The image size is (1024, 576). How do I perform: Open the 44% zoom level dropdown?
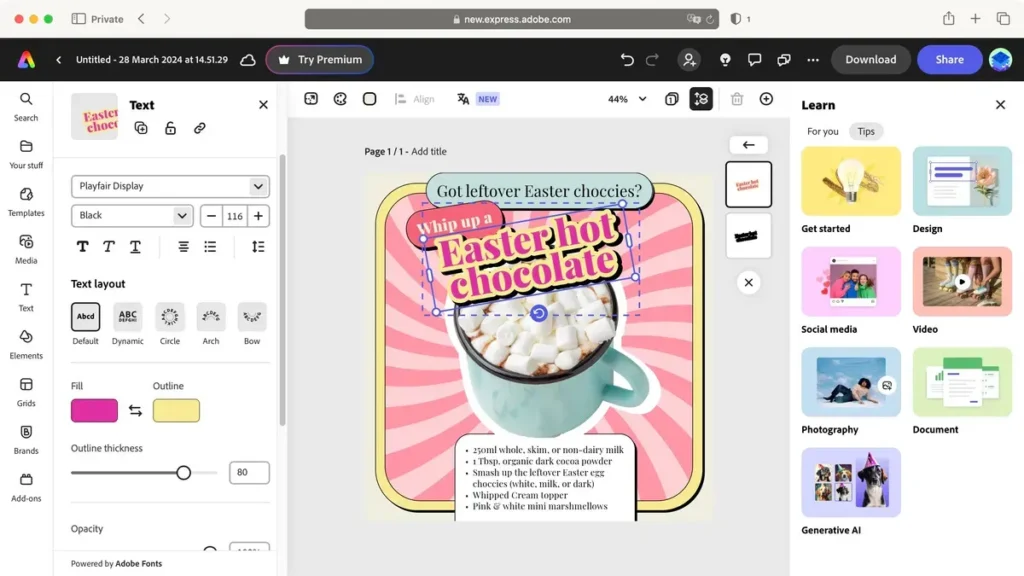[627, 99]
